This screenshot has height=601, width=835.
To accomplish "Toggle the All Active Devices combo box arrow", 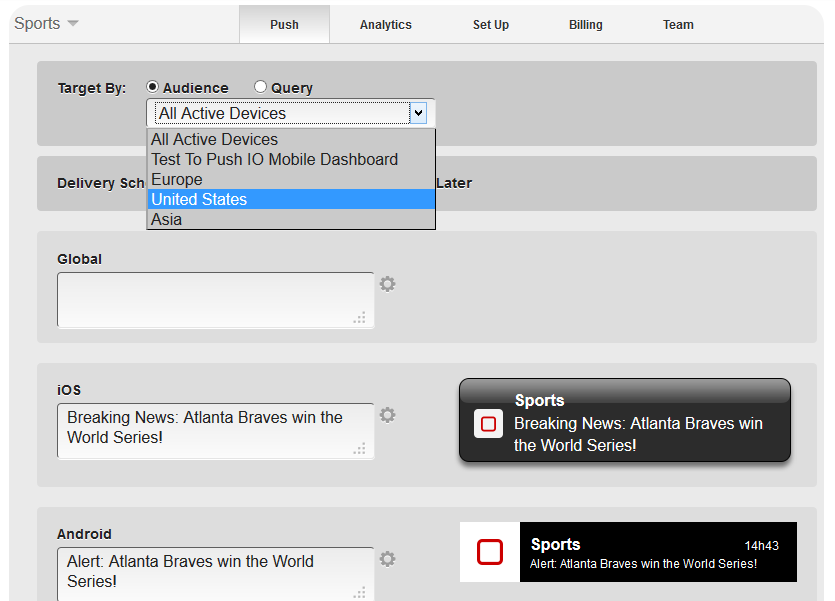I will point(419,113).
